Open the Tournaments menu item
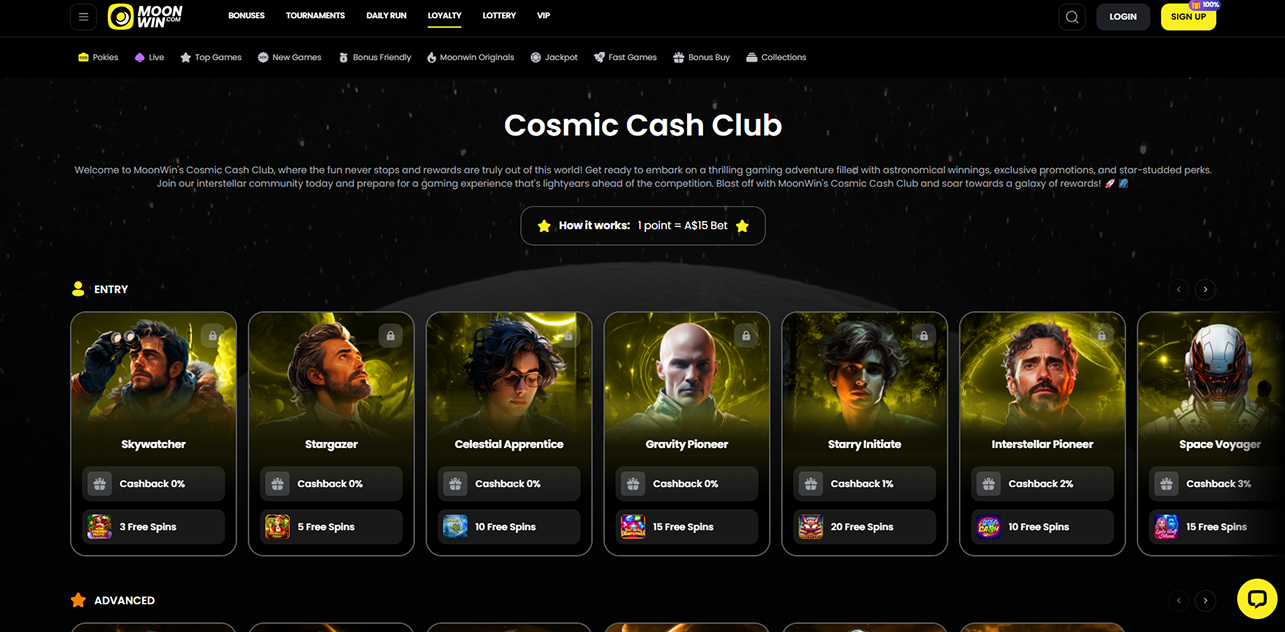The height and width of the screenshot is (632, 1285). click(315, 16)
